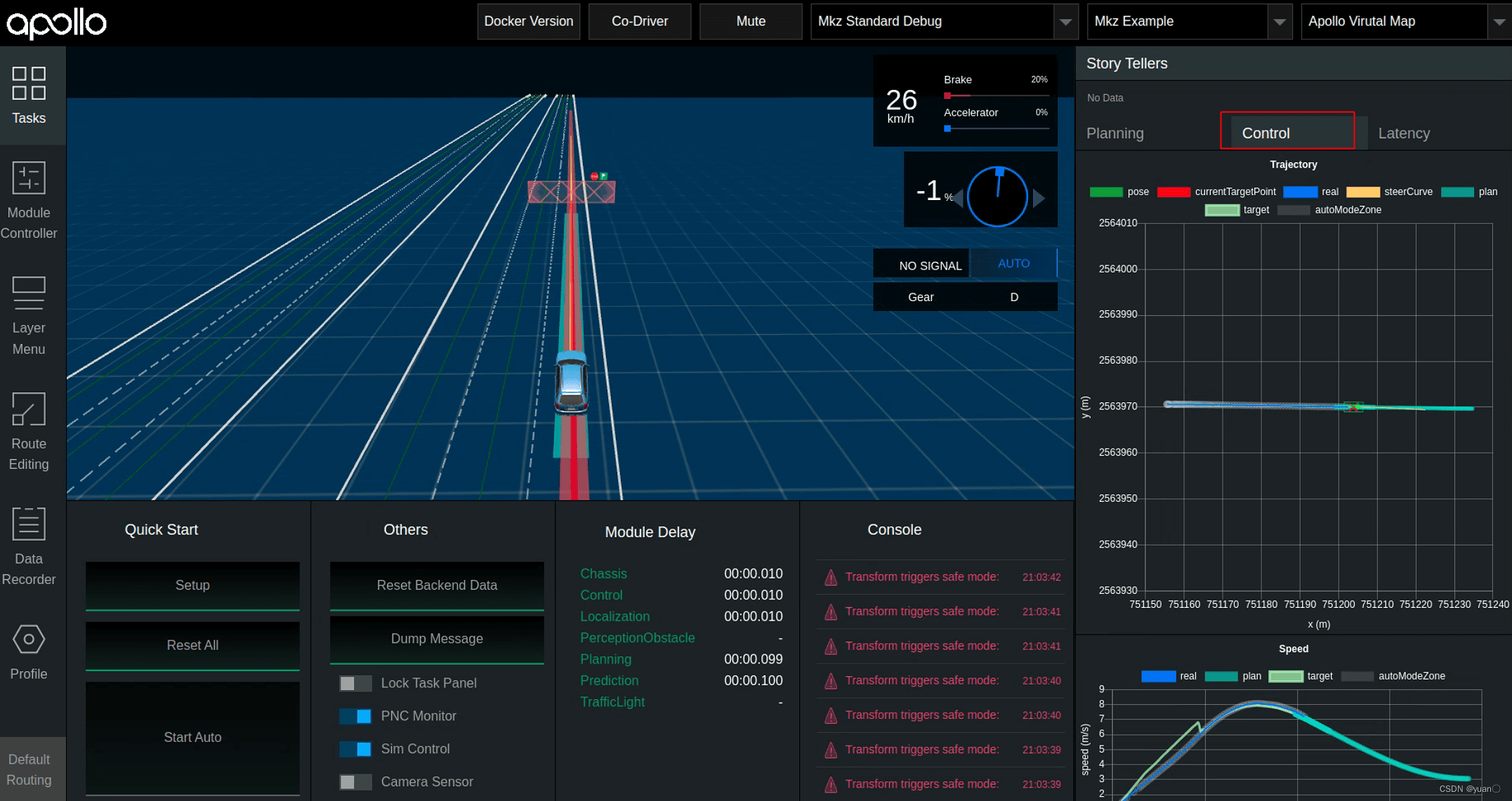Toggle the currentTargetPoint red legend swatch
This screenshot has height=801, width=1512.
pos(1174,192)
